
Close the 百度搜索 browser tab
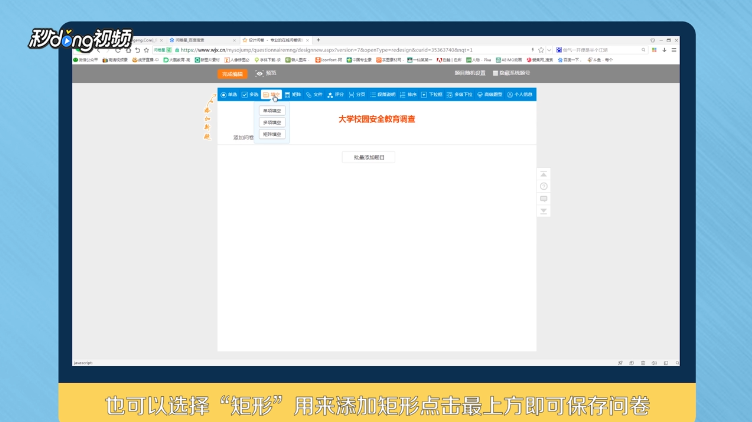pos(234,40)
